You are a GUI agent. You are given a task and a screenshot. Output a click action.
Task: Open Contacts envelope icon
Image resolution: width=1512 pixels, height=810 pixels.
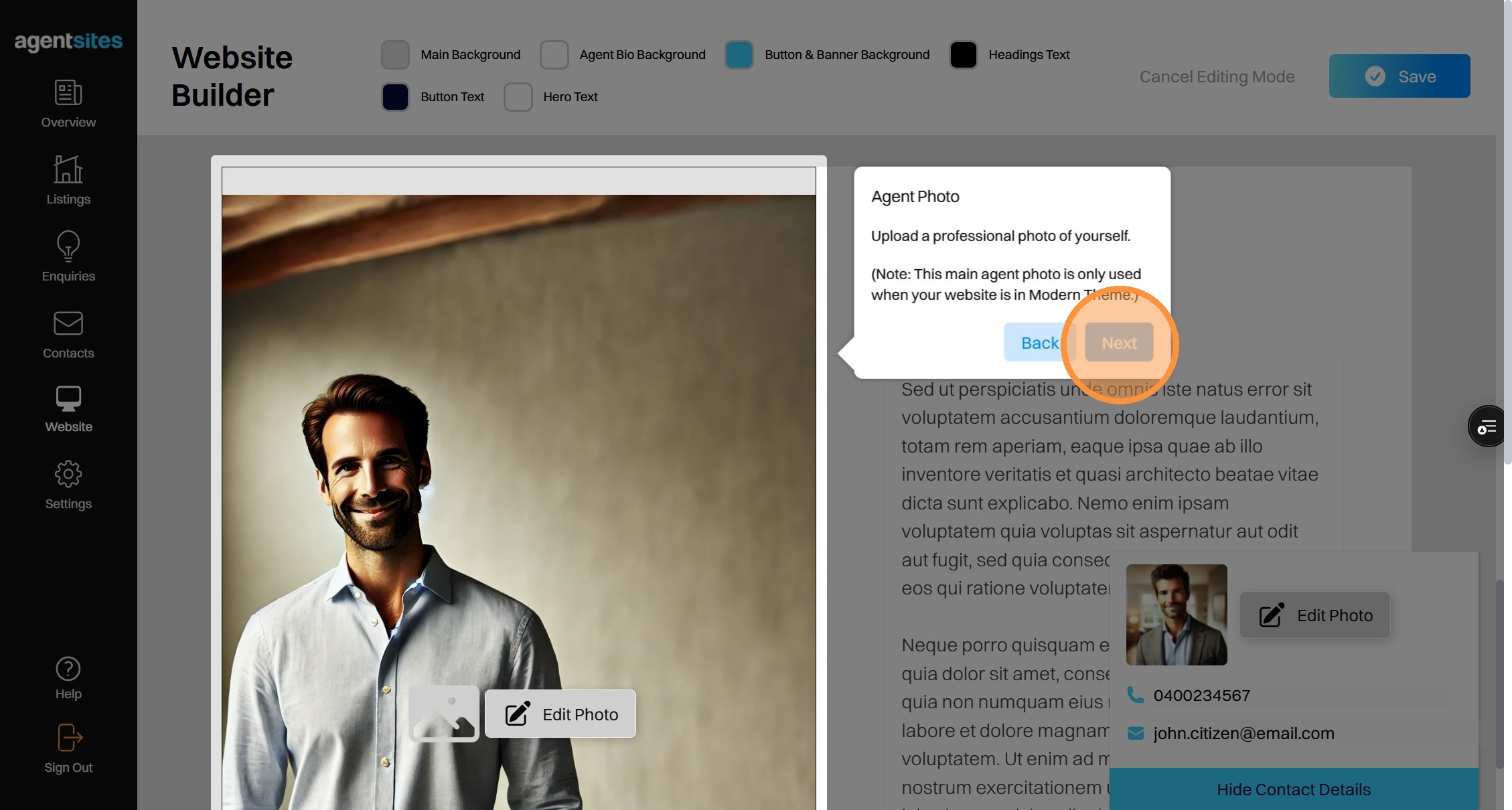point(68,324)
